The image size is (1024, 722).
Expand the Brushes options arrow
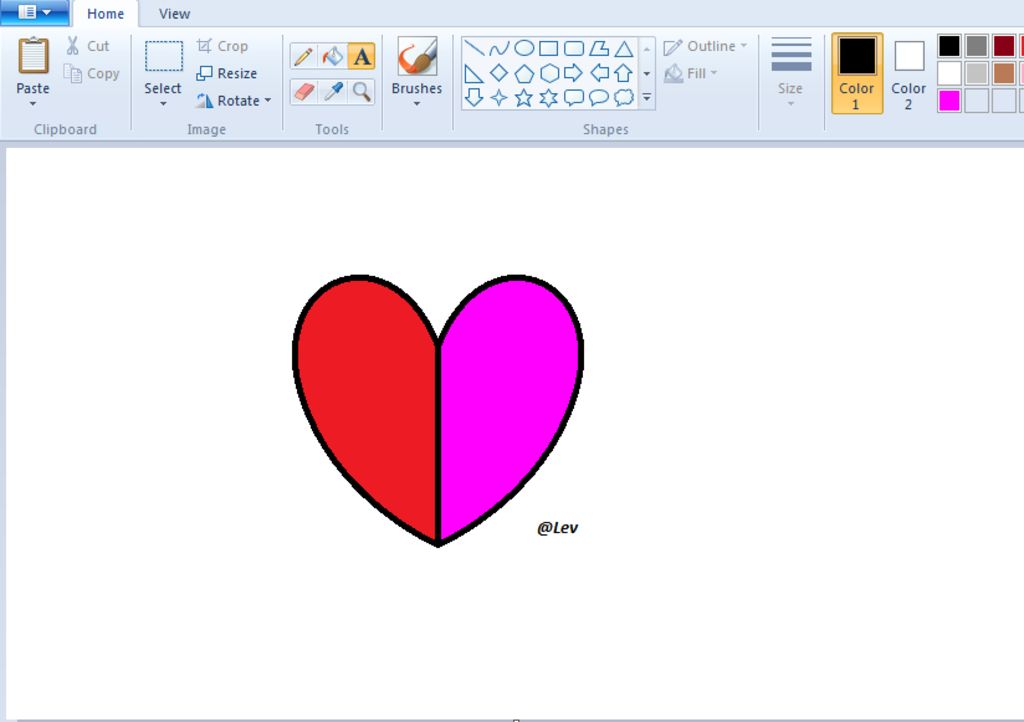pyautogui.click(x=417, y=104)
